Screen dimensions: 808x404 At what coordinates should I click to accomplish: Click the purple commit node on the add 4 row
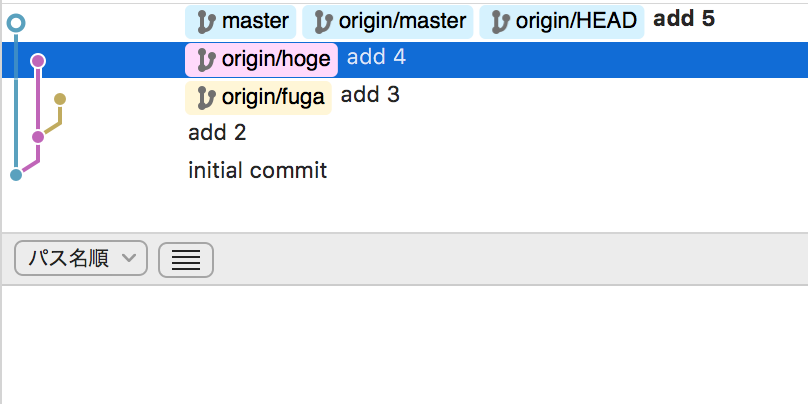coord(38,61)
